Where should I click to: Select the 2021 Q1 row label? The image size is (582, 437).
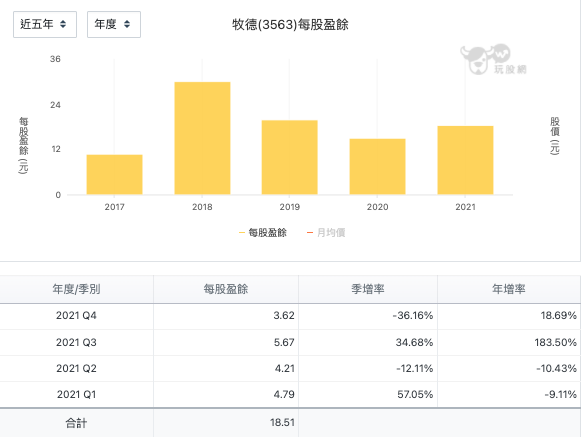tap(76, 394)
